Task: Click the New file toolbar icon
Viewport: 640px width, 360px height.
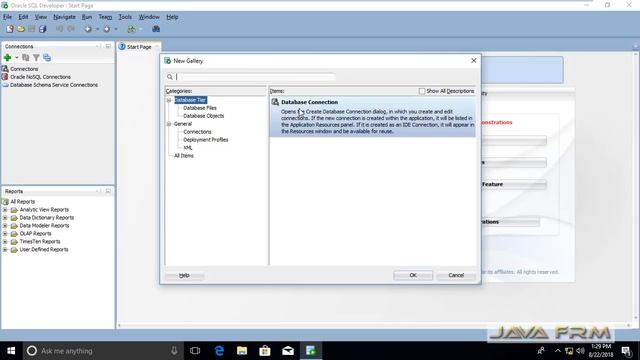Action: (10, 29)
